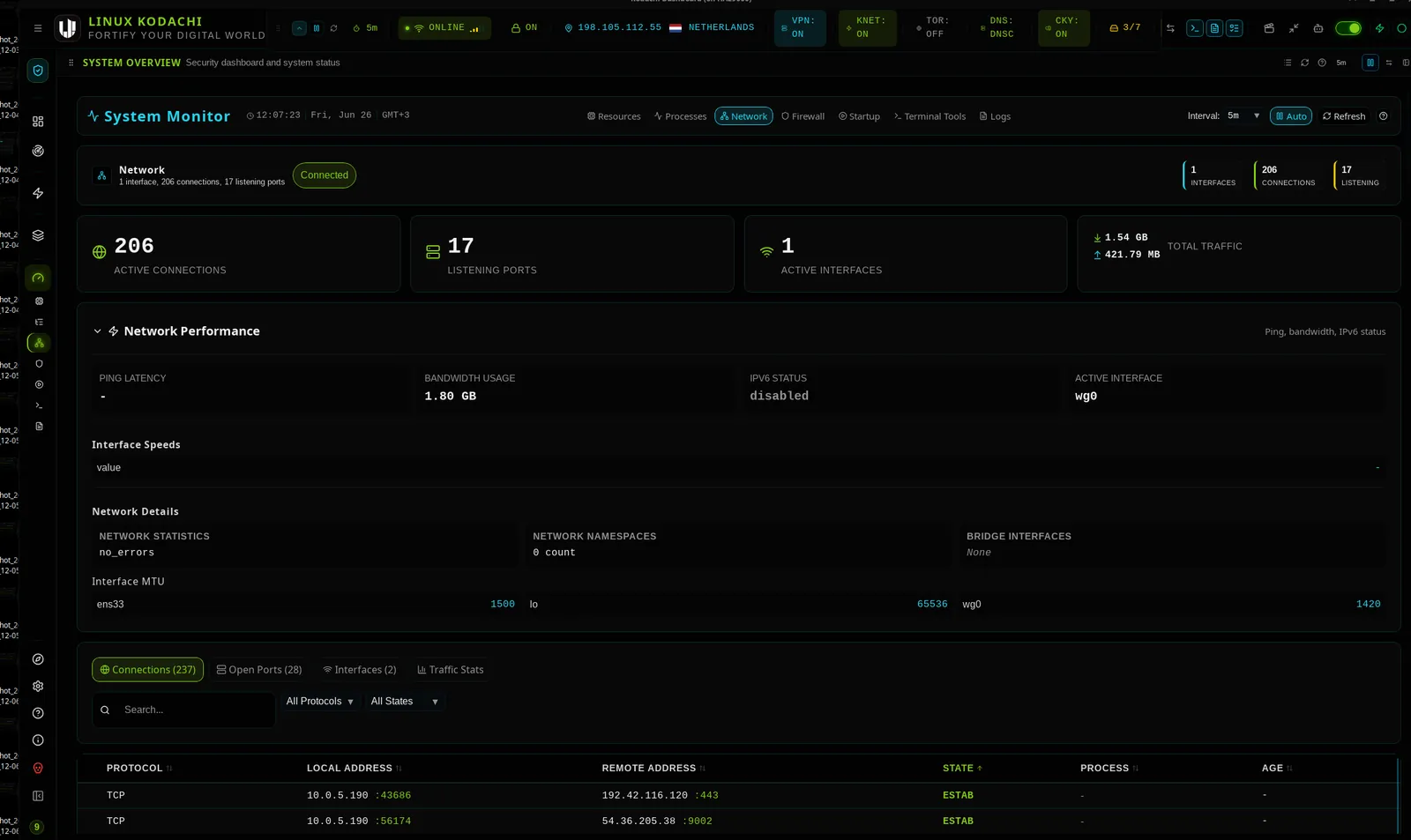Open the All Protocols filter dropdown
This screenshot has width=1411, height=840.
(x=320, y=702)
